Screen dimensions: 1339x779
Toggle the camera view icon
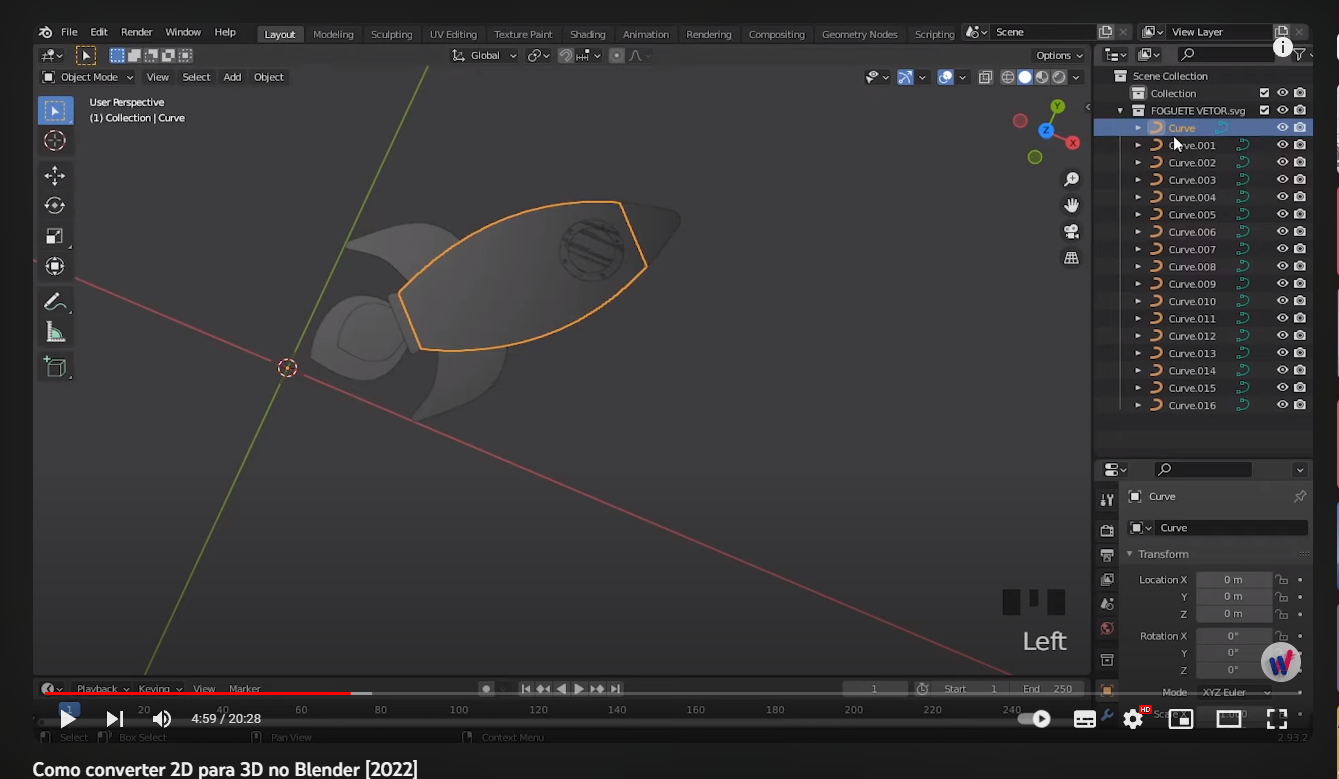1071,231
